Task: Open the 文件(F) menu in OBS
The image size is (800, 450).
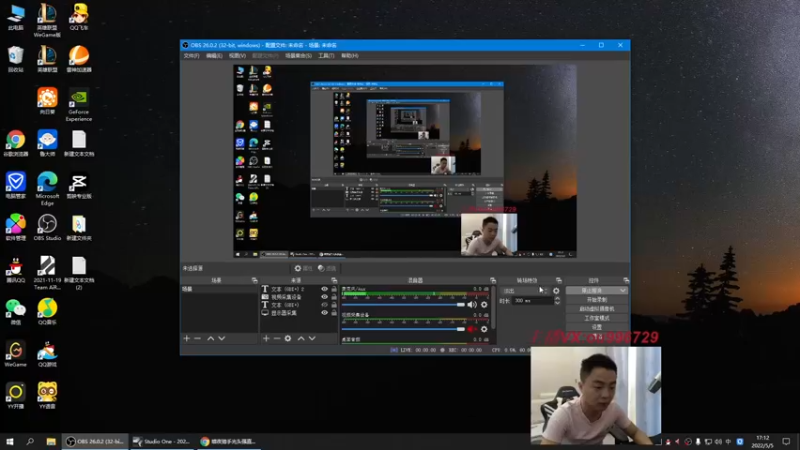Action: (x=191, y=56)
